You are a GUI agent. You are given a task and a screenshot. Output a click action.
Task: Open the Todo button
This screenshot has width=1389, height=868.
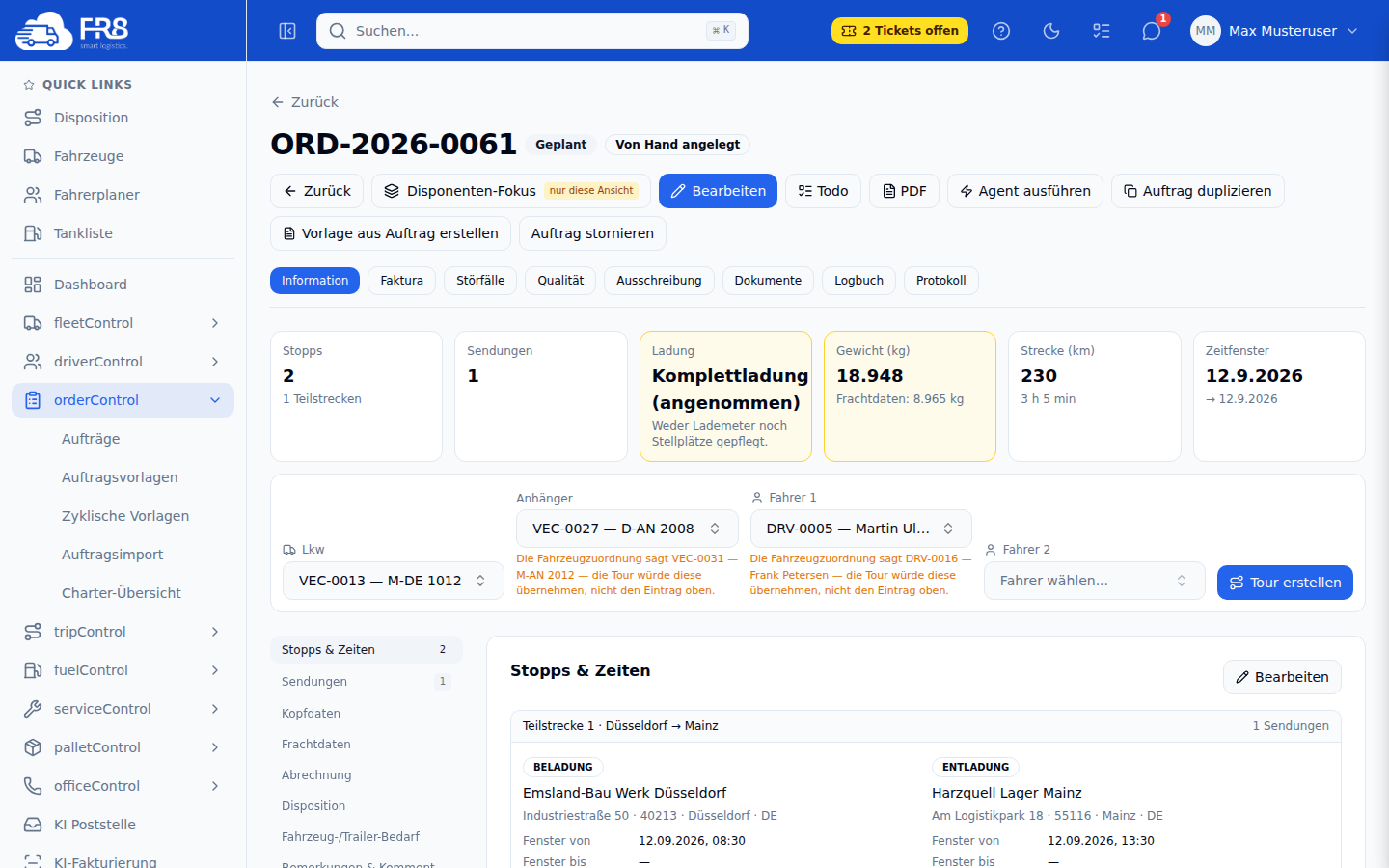[x=823, y=191]
